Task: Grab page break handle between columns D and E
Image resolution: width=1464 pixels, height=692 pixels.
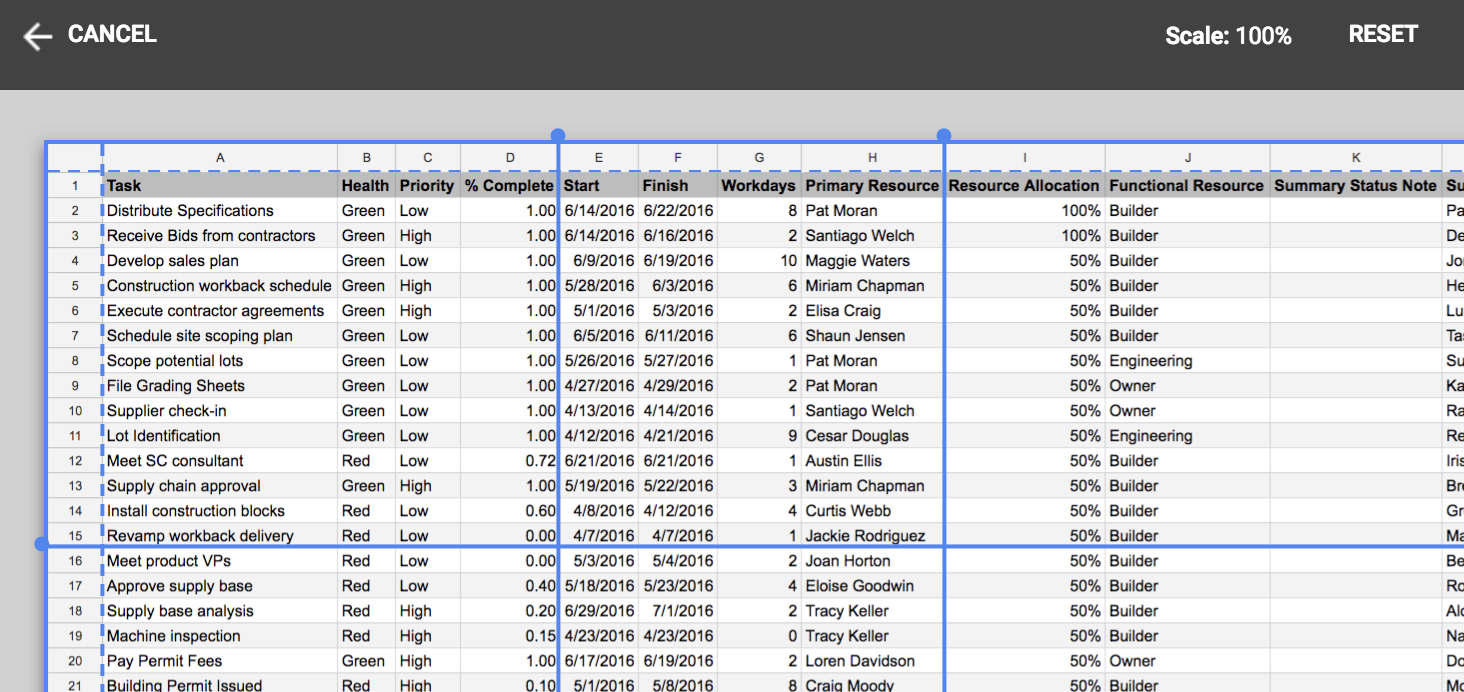Action: pyautogui.click(x=558, y=135)
